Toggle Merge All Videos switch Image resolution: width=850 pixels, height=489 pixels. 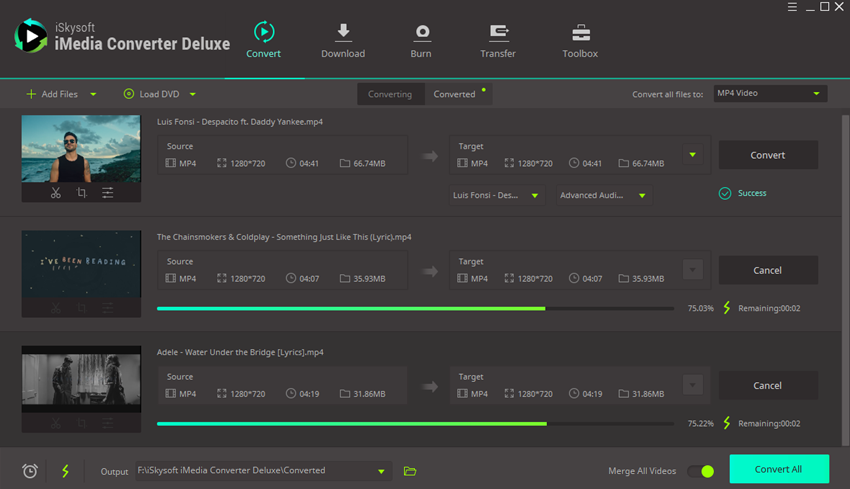(x=701, y=471)
